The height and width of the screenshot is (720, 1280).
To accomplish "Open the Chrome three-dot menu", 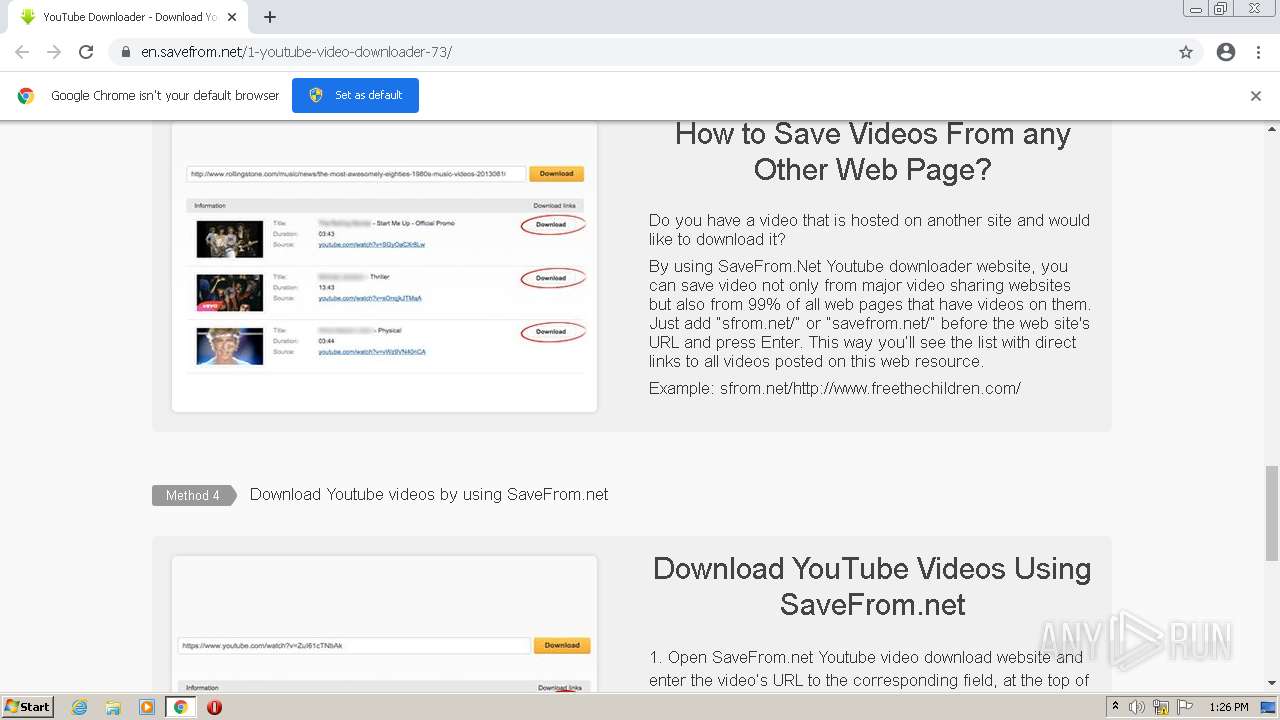I will [x=1258, y=52].
